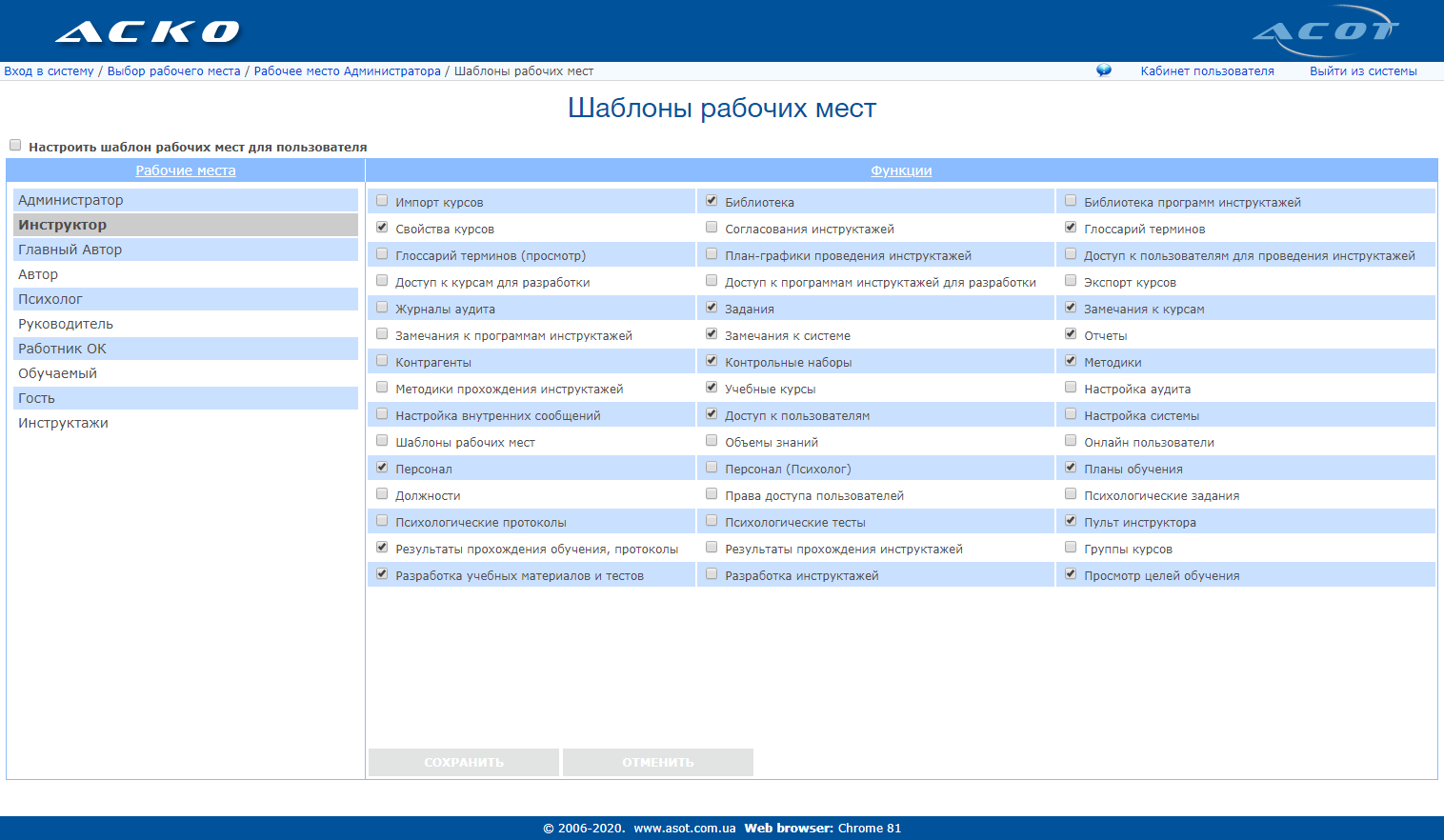Click the АСКО logo
Image resolution: width=1444 pixels, height=840 pixels.
coord(148,32)
